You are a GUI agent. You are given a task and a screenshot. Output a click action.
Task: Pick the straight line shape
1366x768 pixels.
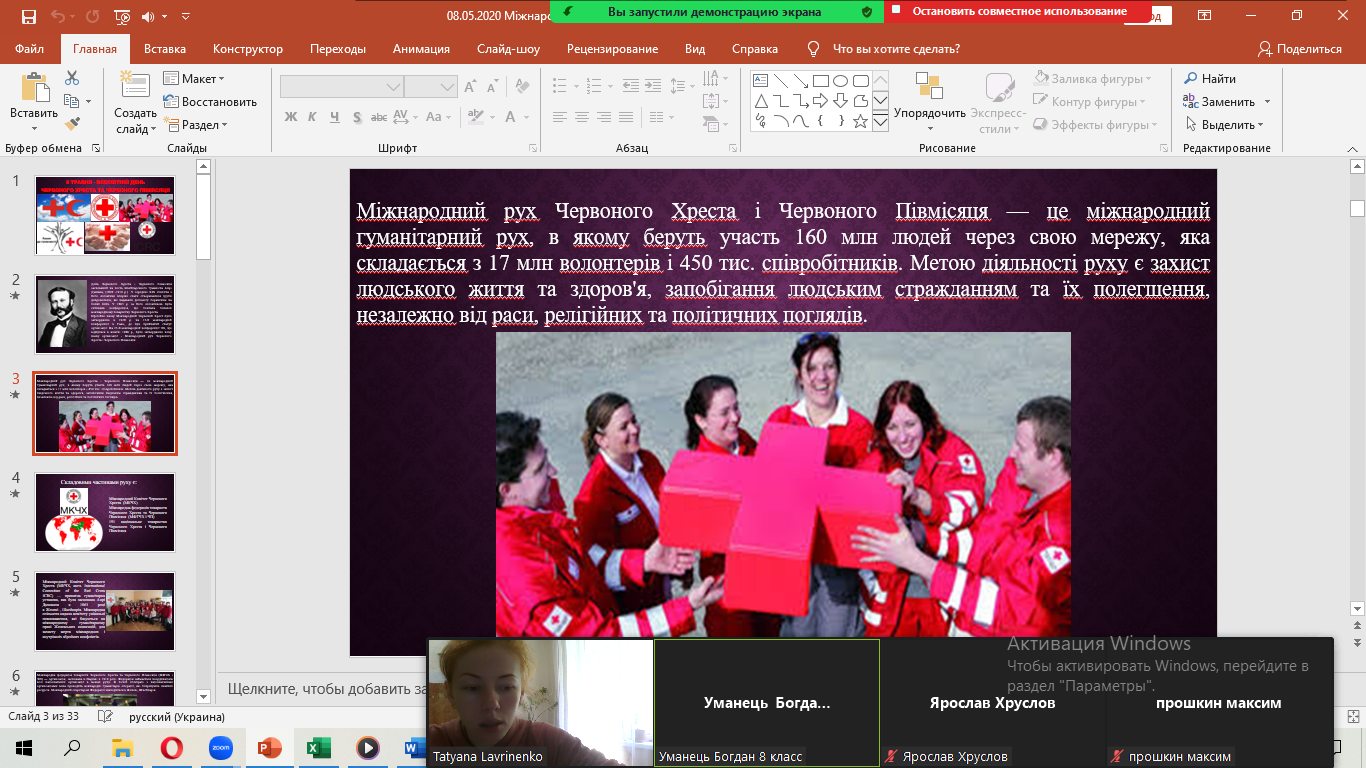pyautogui.click(x=780, y=81)
